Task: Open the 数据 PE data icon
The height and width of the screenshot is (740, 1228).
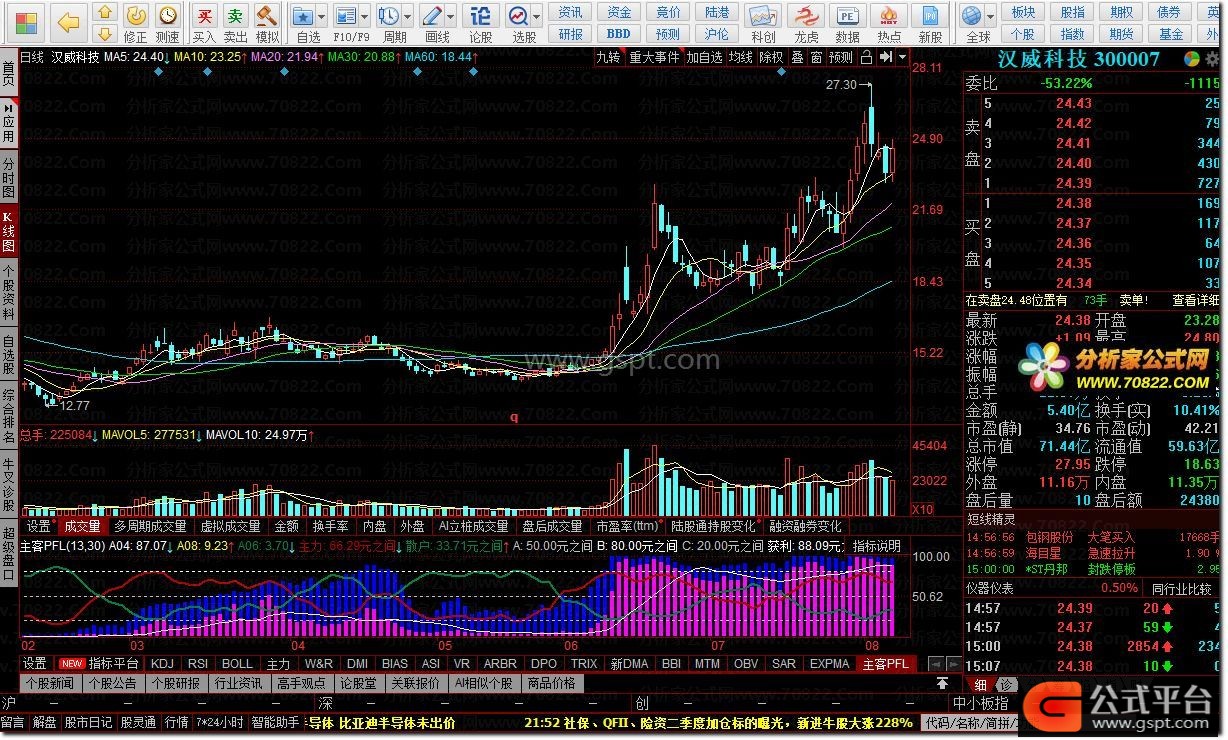Action: tap(848, 16)
